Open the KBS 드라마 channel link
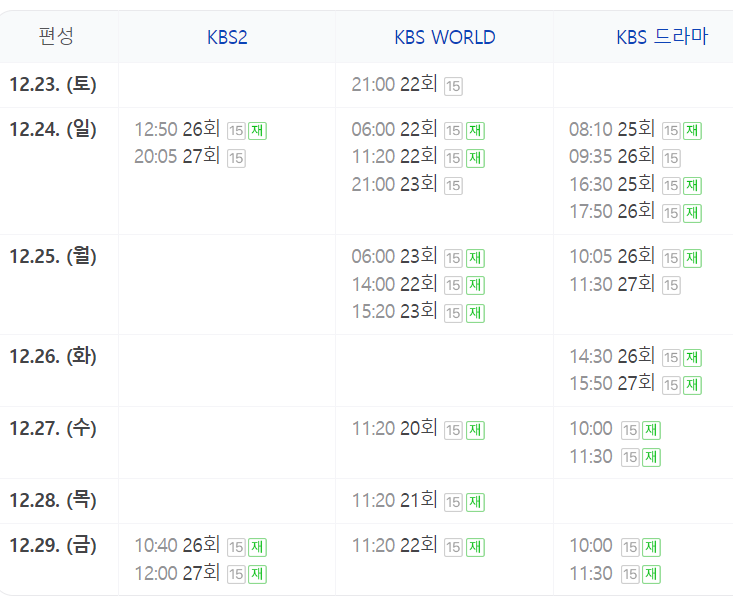733x603 pixels. (662, 37)
